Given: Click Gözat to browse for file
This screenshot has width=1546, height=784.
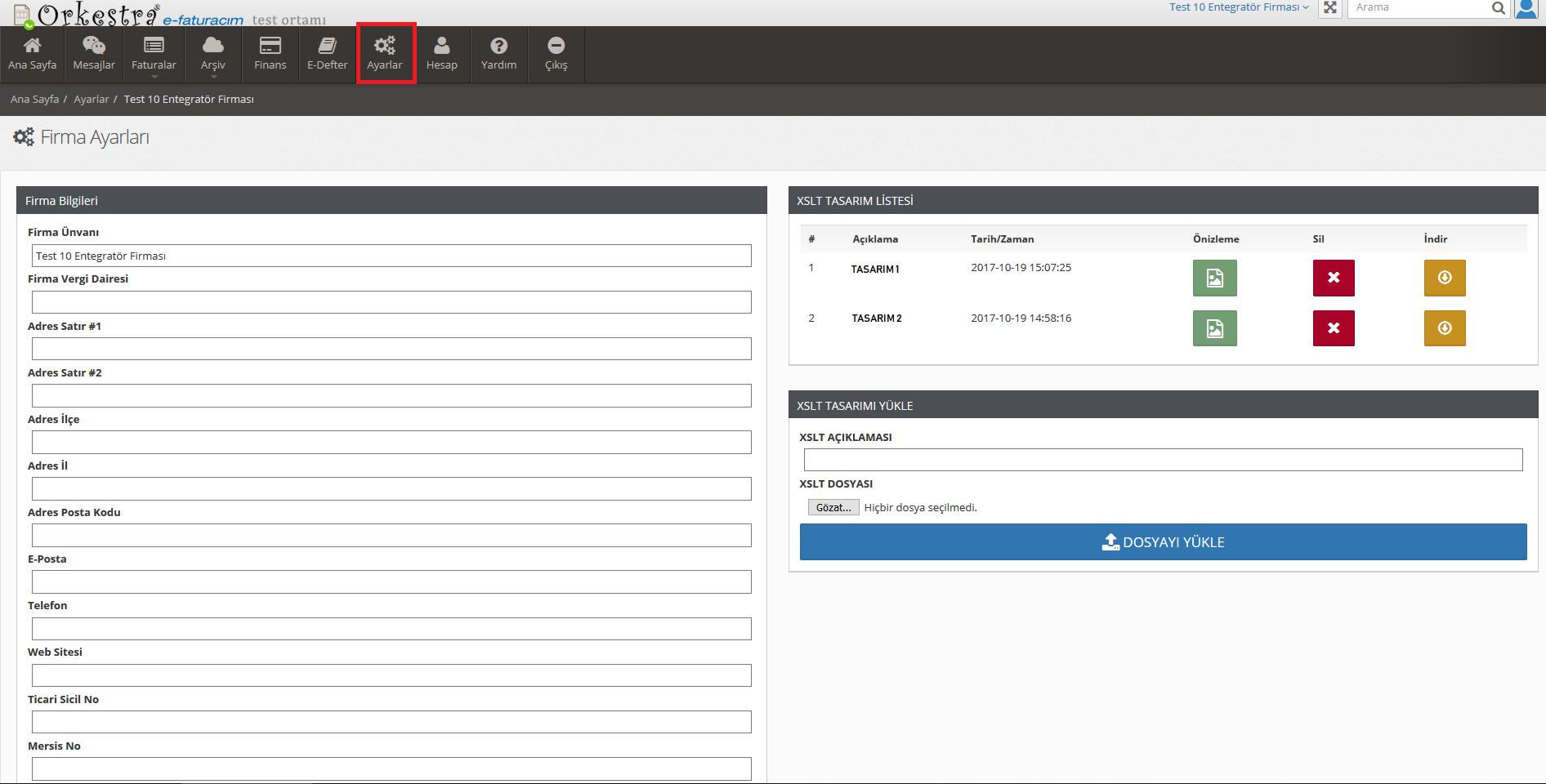Looking at the screenshot, I should (x=833, y=507).
